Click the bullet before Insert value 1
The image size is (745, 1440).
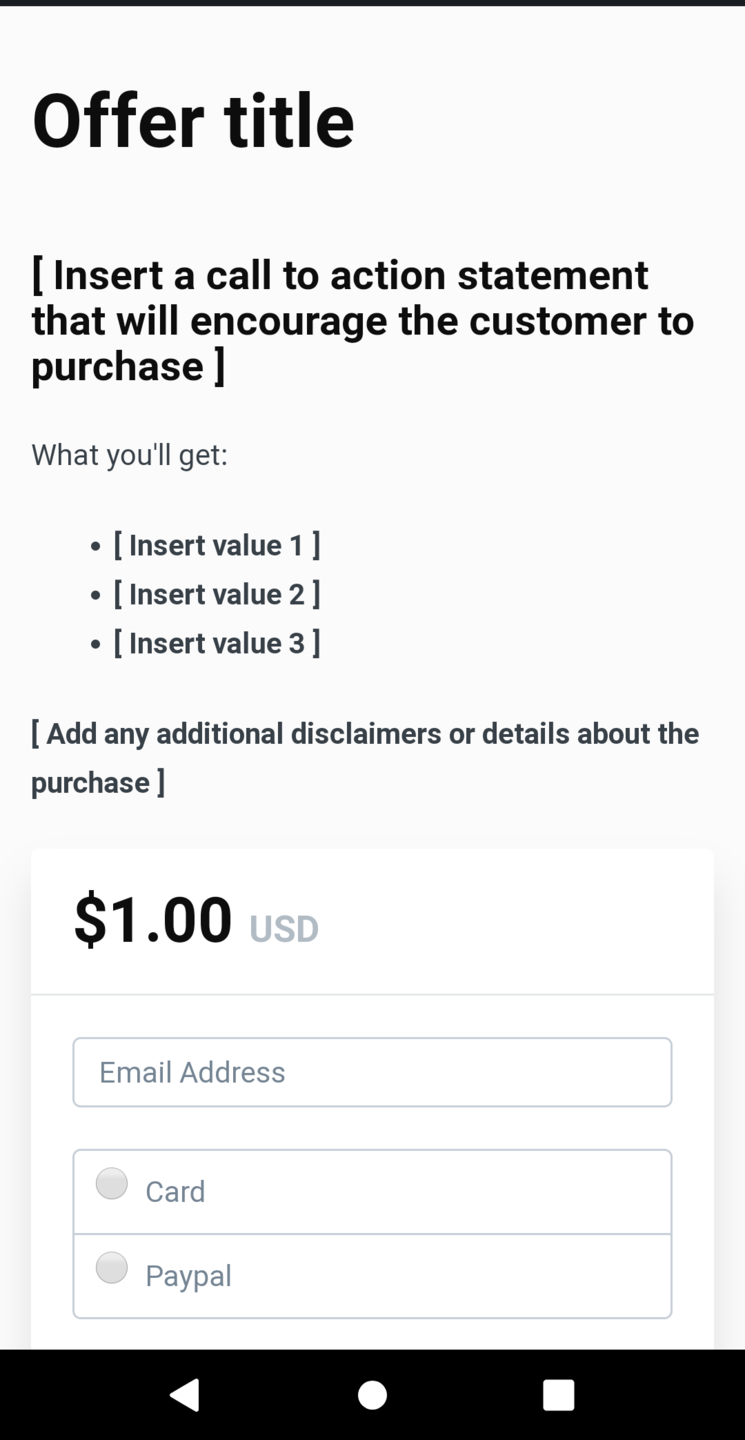click(x=95, y=547)
